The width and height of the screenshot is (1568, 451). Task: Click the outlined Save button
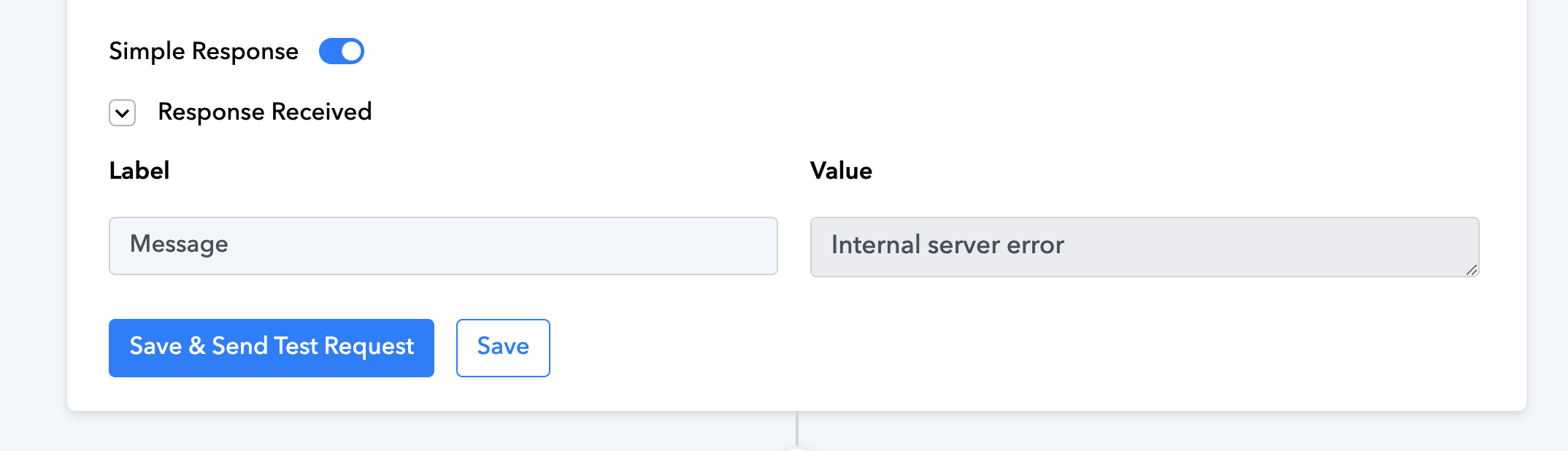[x=503, y=348]
